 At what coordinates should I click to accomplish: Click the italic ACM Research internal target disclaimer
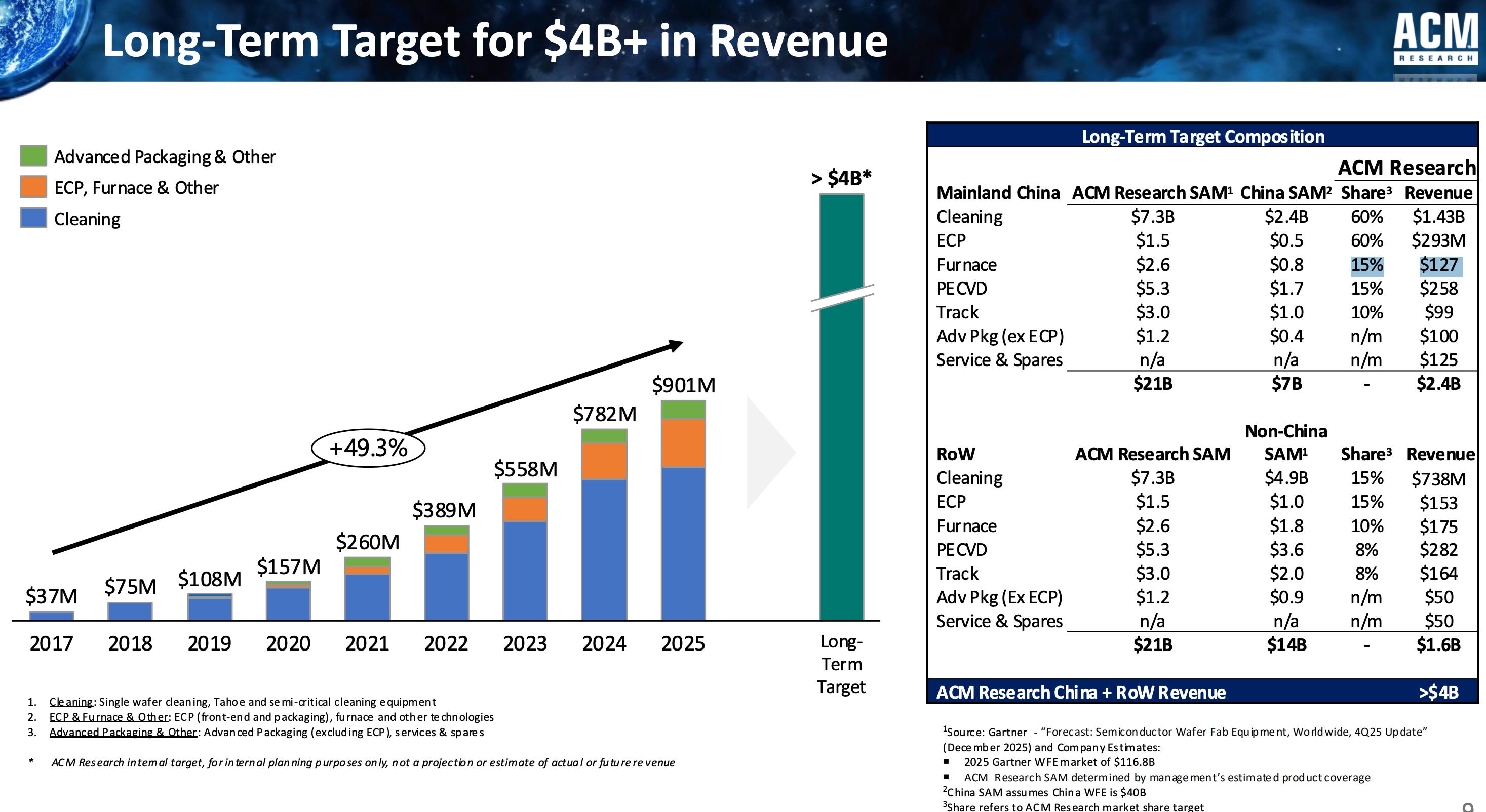coord(363,763)
